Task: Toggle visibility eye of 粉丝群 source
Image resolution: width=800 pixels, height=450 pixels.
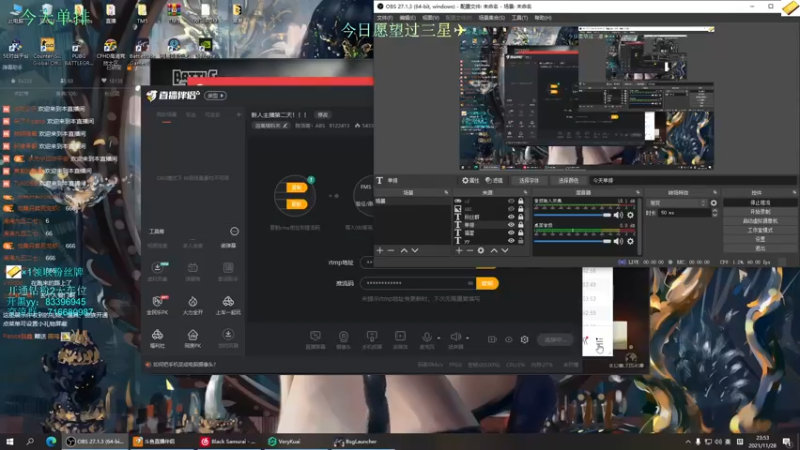Action: point(511,217)
